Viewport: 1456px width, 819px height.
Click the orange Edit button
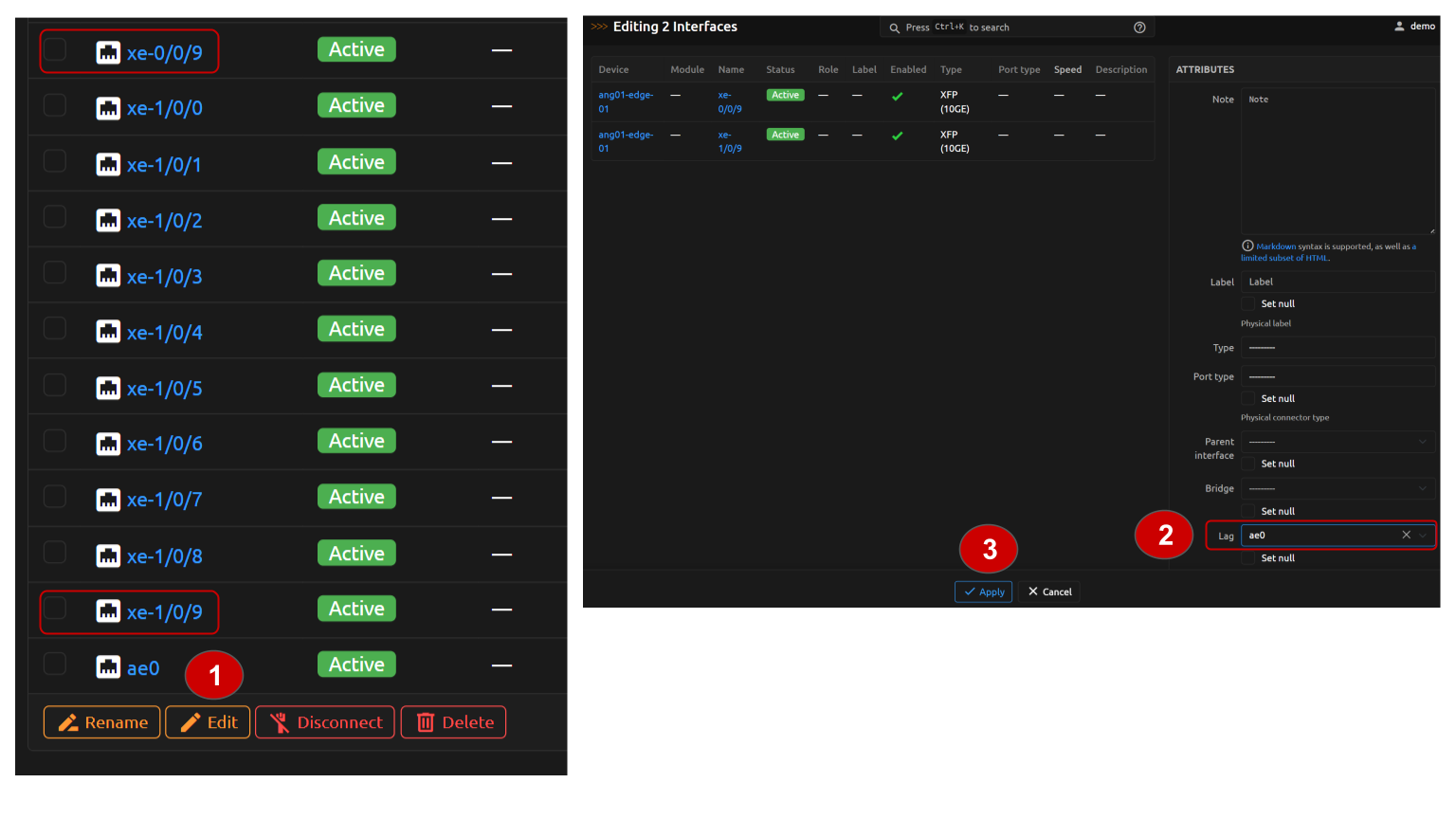[208, 722]
